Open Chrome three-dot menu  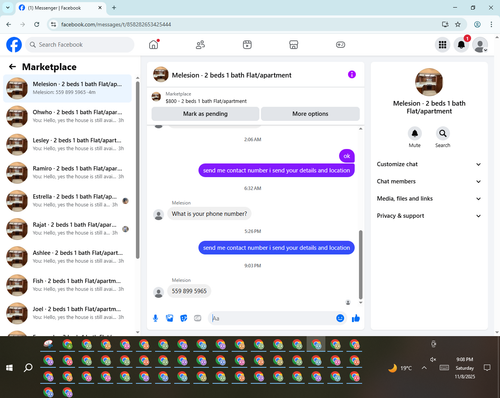click(x=491, y=24)
